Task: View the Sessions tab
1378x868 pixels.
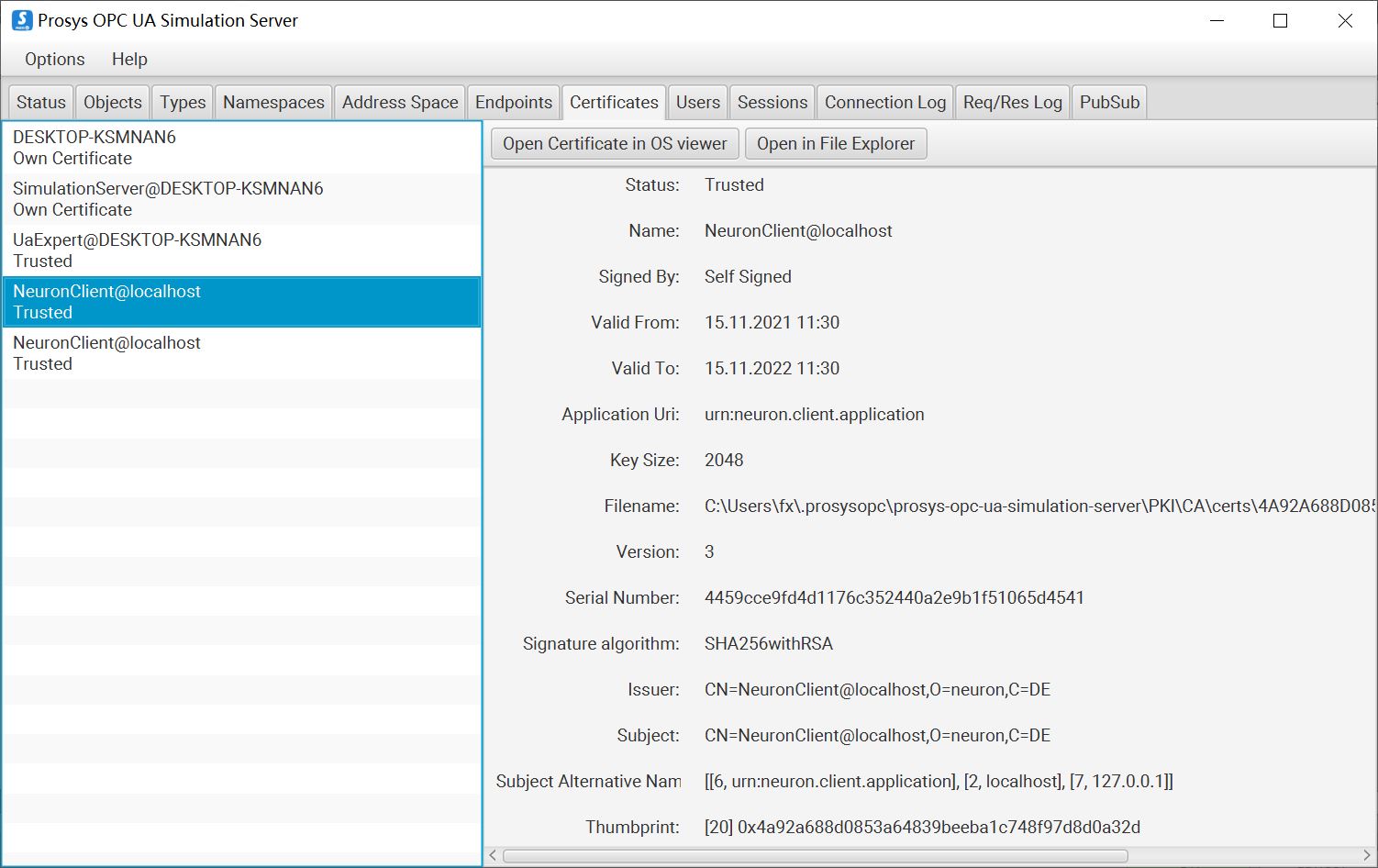Action: pos(772,102)
